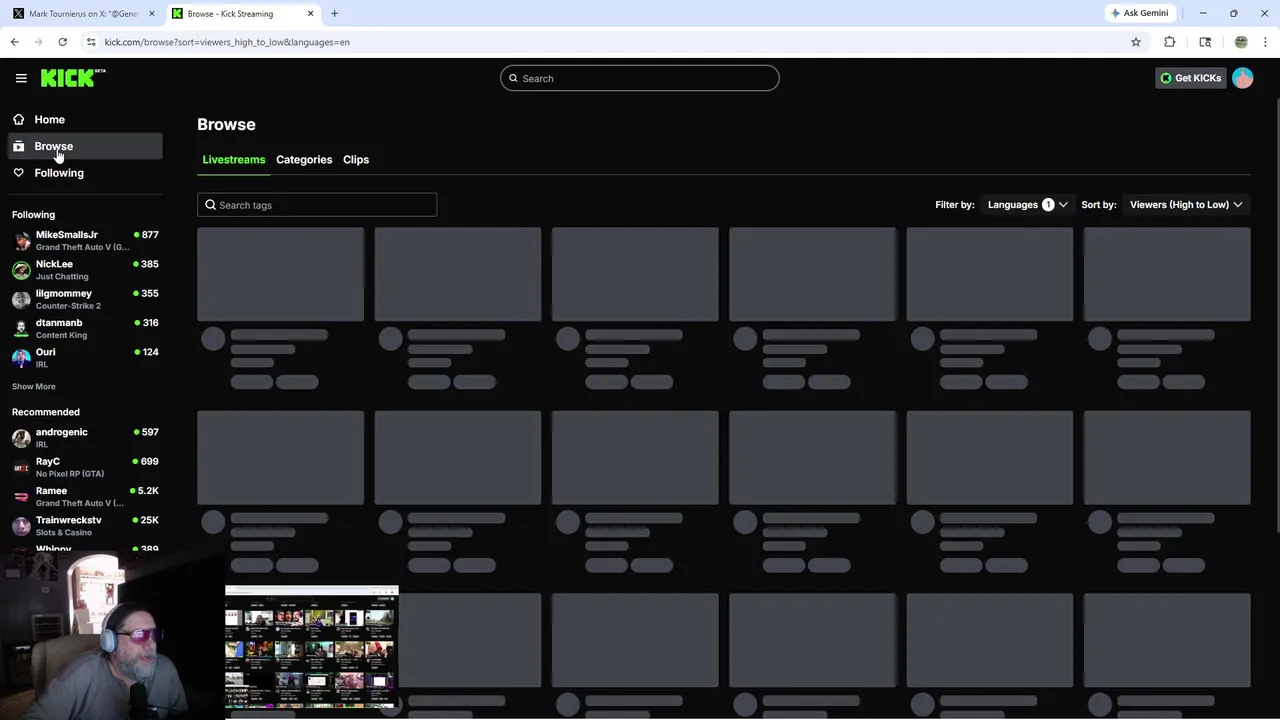Screen dimensions: 1280x720
Task: Open the Viewers (High to Low) sort dropdown
Action: pyautogui.click(x=1186, y=205)
